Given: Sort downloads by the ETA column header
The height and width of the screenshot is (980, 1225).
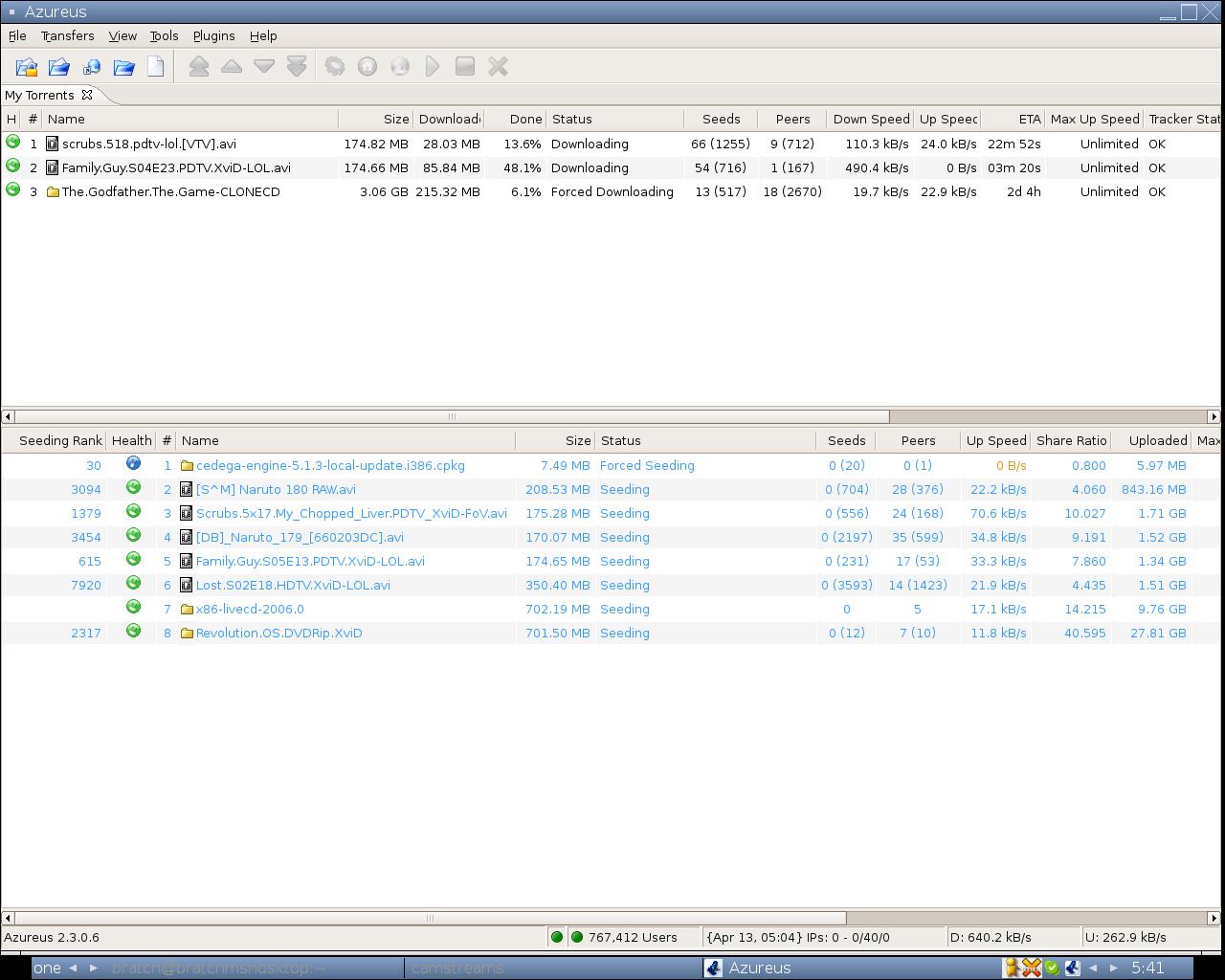Looking at the screenshot, I should pos(1013,119).
